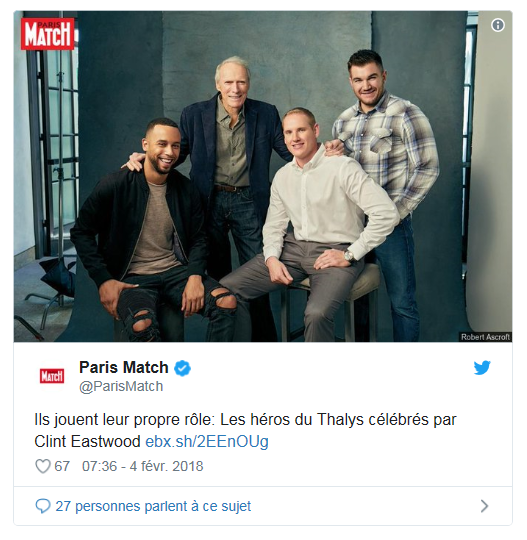Screen dimensions: 527x540
Task: Open the ebx.sh/2EEnOUg link
Action: click(x=207, y=442)
